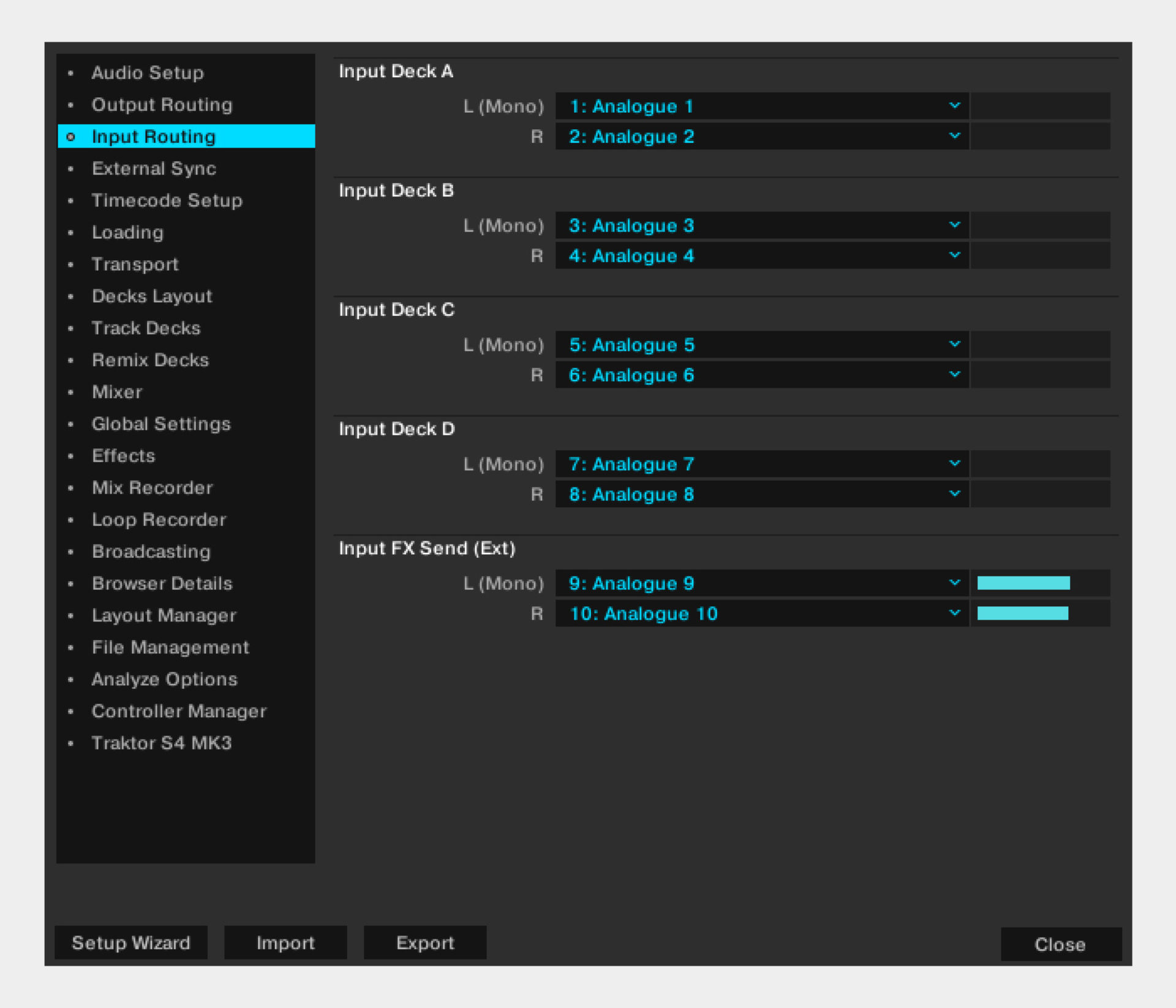The image size is (1176, 1008).
Task: Click the chevron on the 4: Analogue 4 selector
Action: pos(954,255)
